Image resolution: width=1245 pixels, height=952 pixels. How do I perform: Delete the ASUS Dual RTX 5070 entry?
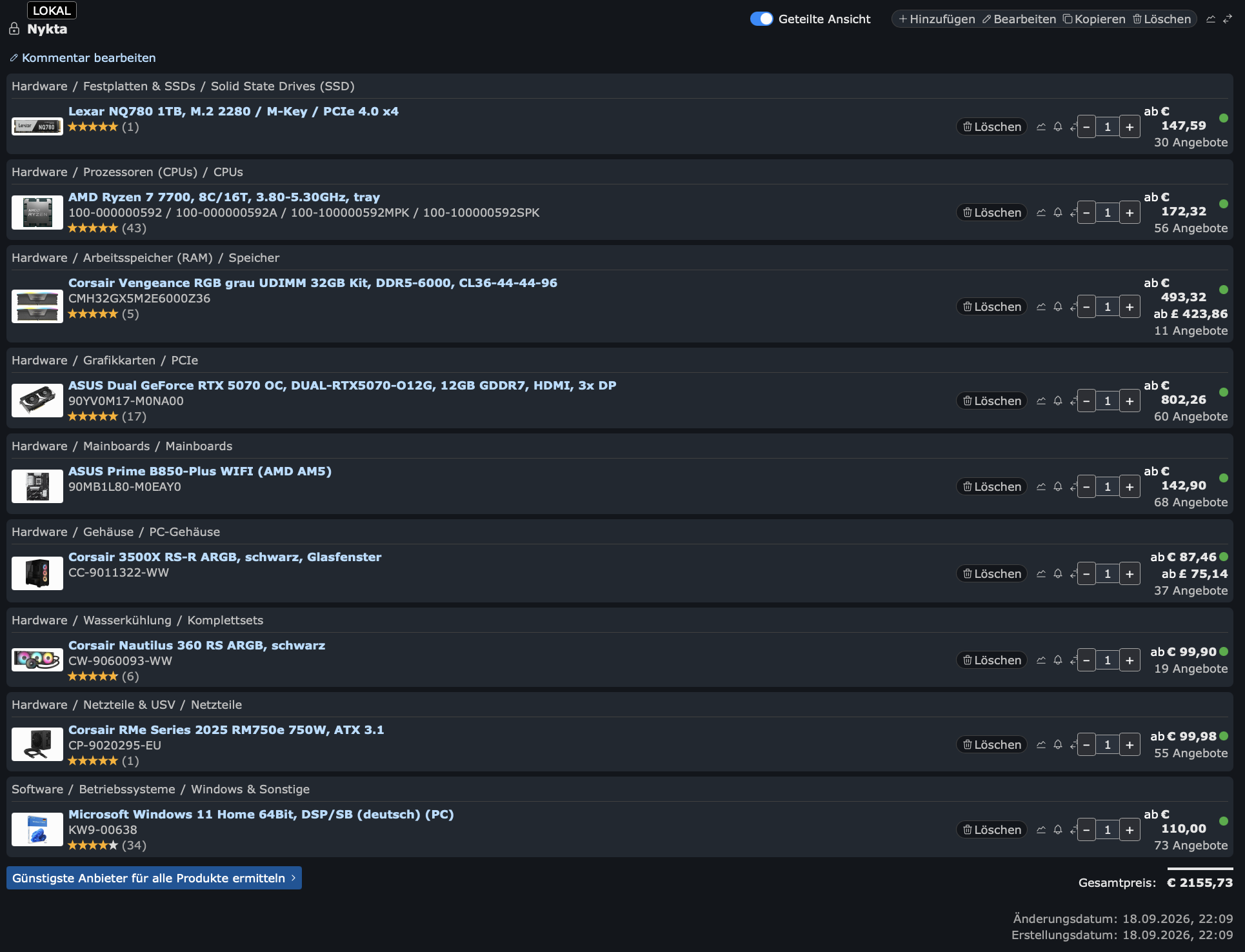(x=991, y=401)
